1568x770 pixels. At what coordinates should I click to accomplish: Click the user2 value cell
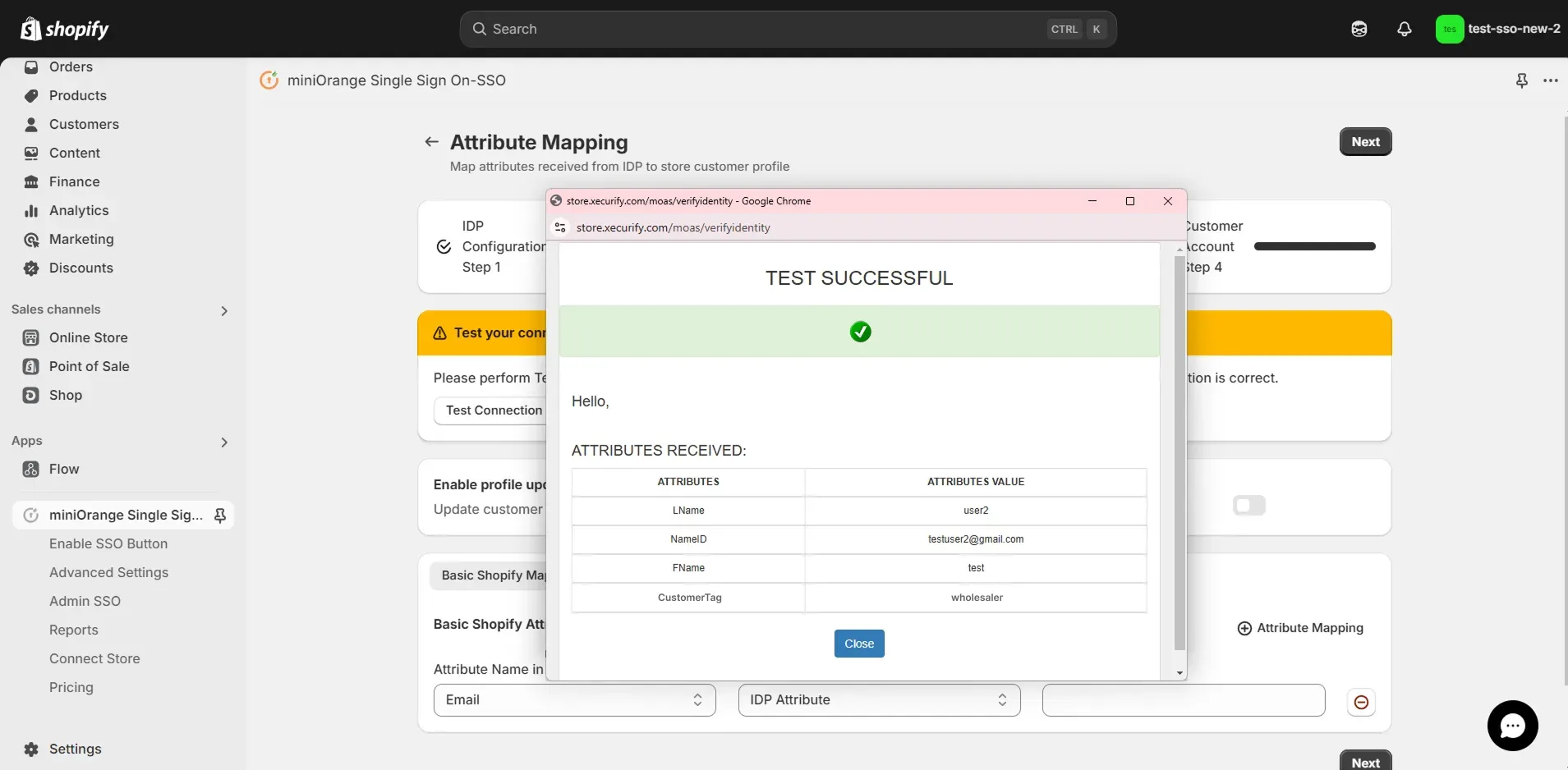[976, 511]
